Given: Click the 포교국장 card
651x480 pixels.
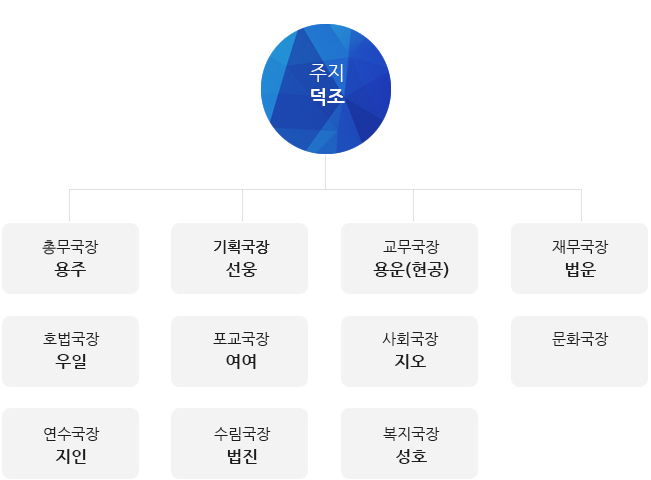Looking at the screenshot, I should point(240,351).
